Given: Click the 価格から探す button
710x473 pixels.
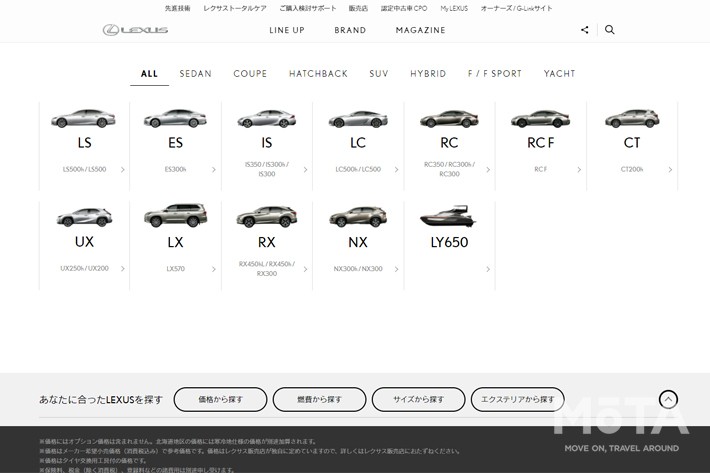Looking at the screenshot, I should click(221, 400).
